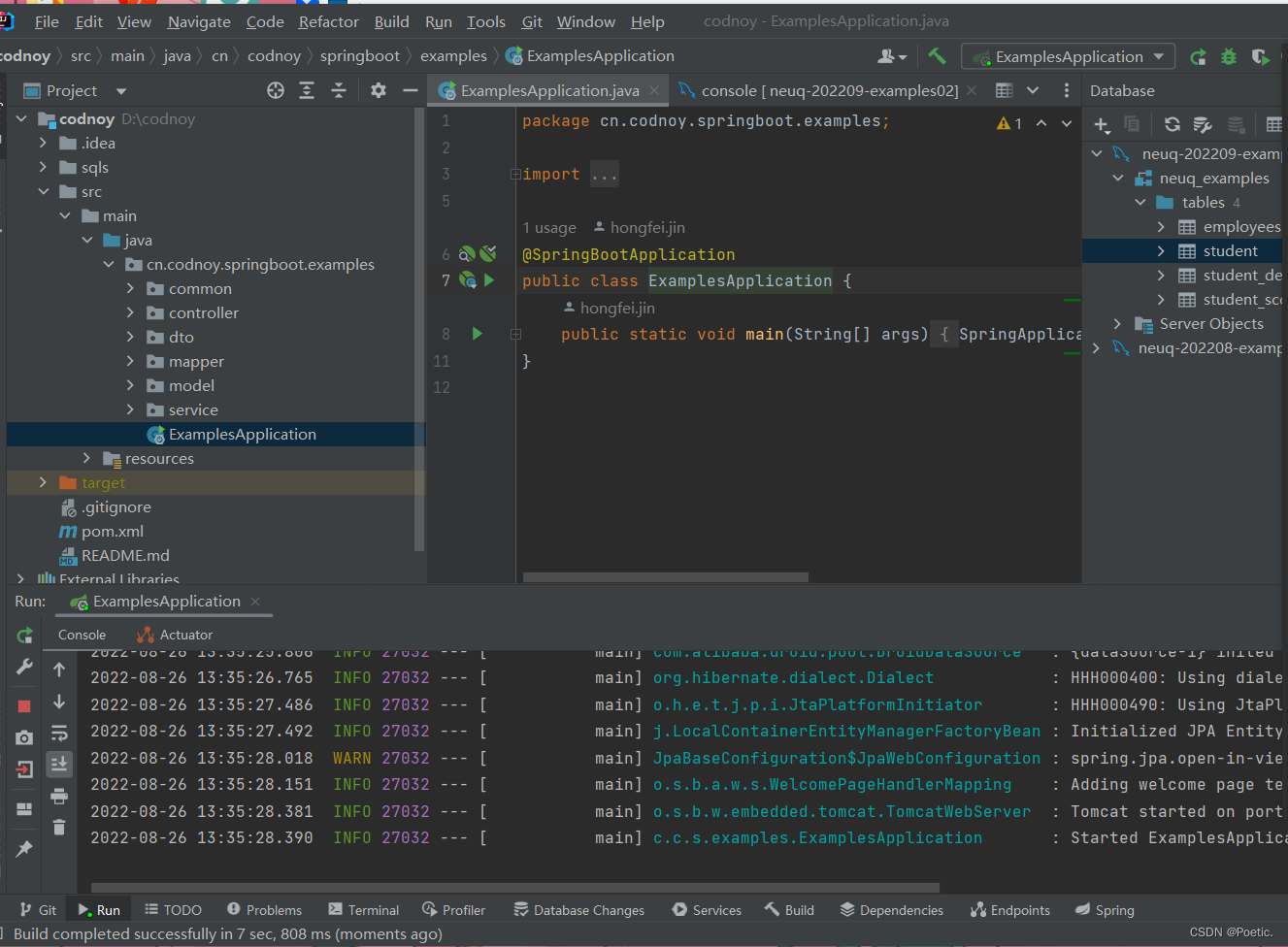
Task: Expand the controller package folder
Action: 130,312
